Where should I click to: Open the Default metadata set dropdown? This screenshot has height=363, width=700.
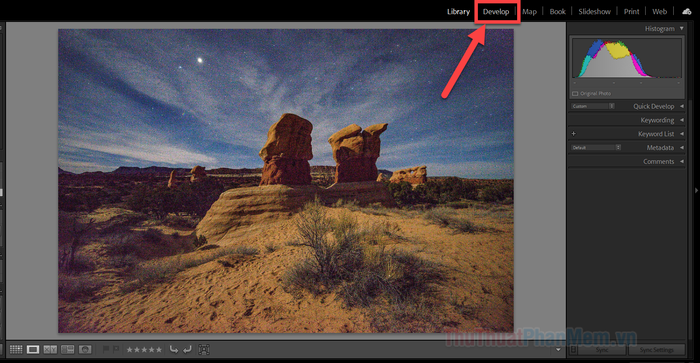pos(596,147)
